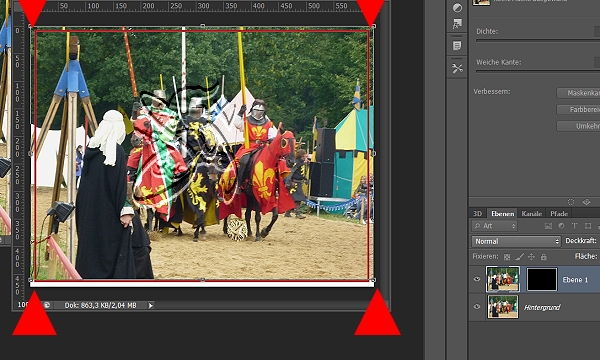Click the Ebene 1 layer name
This screenshot has width=600, height=360.
click(575, 280)
